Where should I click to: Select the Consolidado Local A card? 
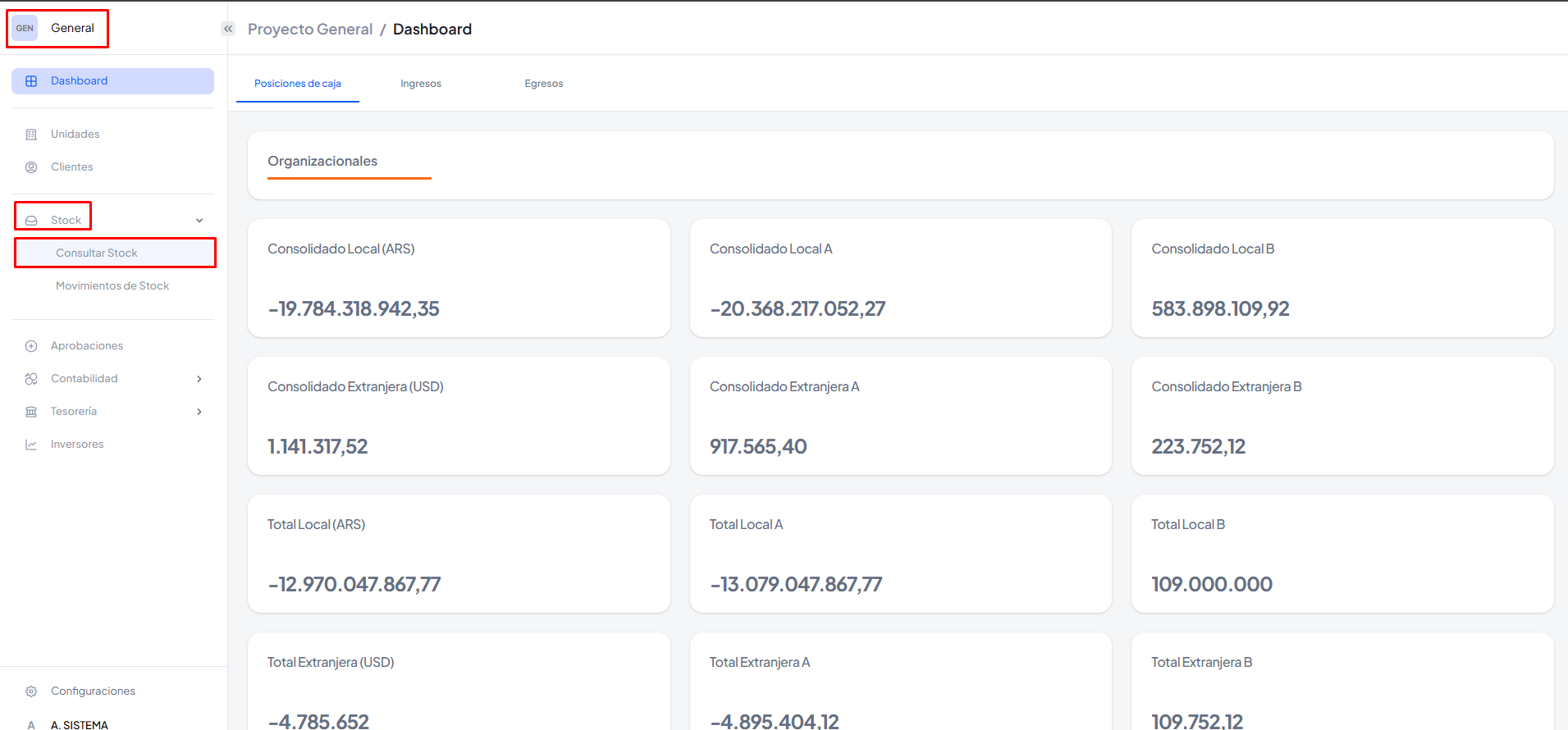[x=901, y=278]
